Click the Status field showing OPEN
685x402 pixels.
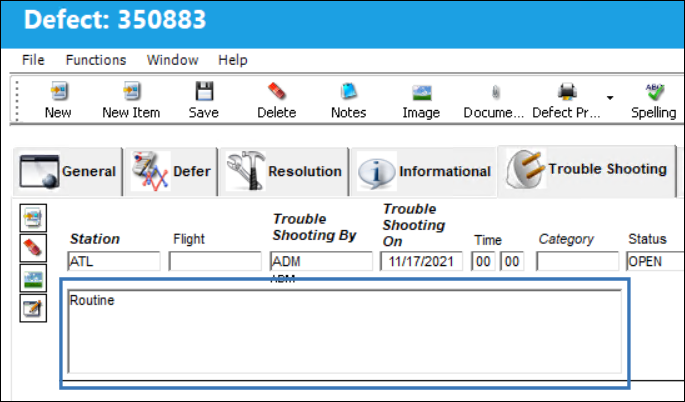pos(655,261)
